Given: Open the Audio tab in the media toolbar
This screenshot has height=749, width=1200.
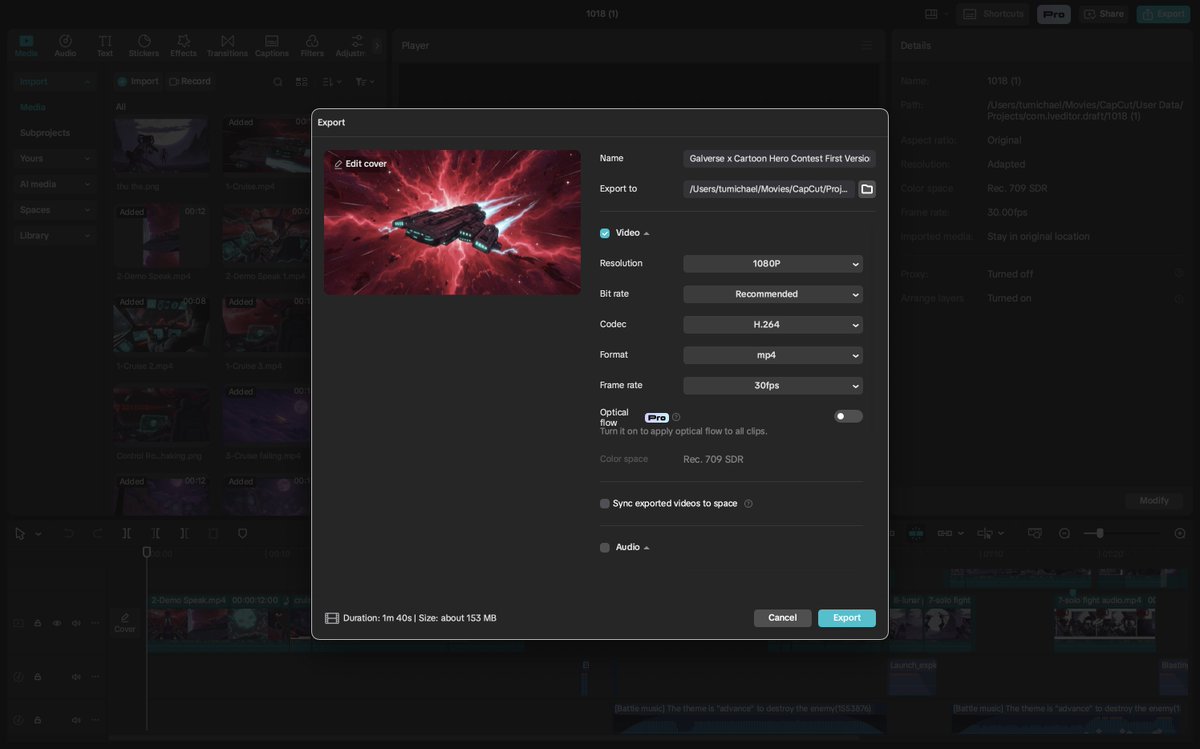Looking at the screenshot, I should click(x=65, y=45).
